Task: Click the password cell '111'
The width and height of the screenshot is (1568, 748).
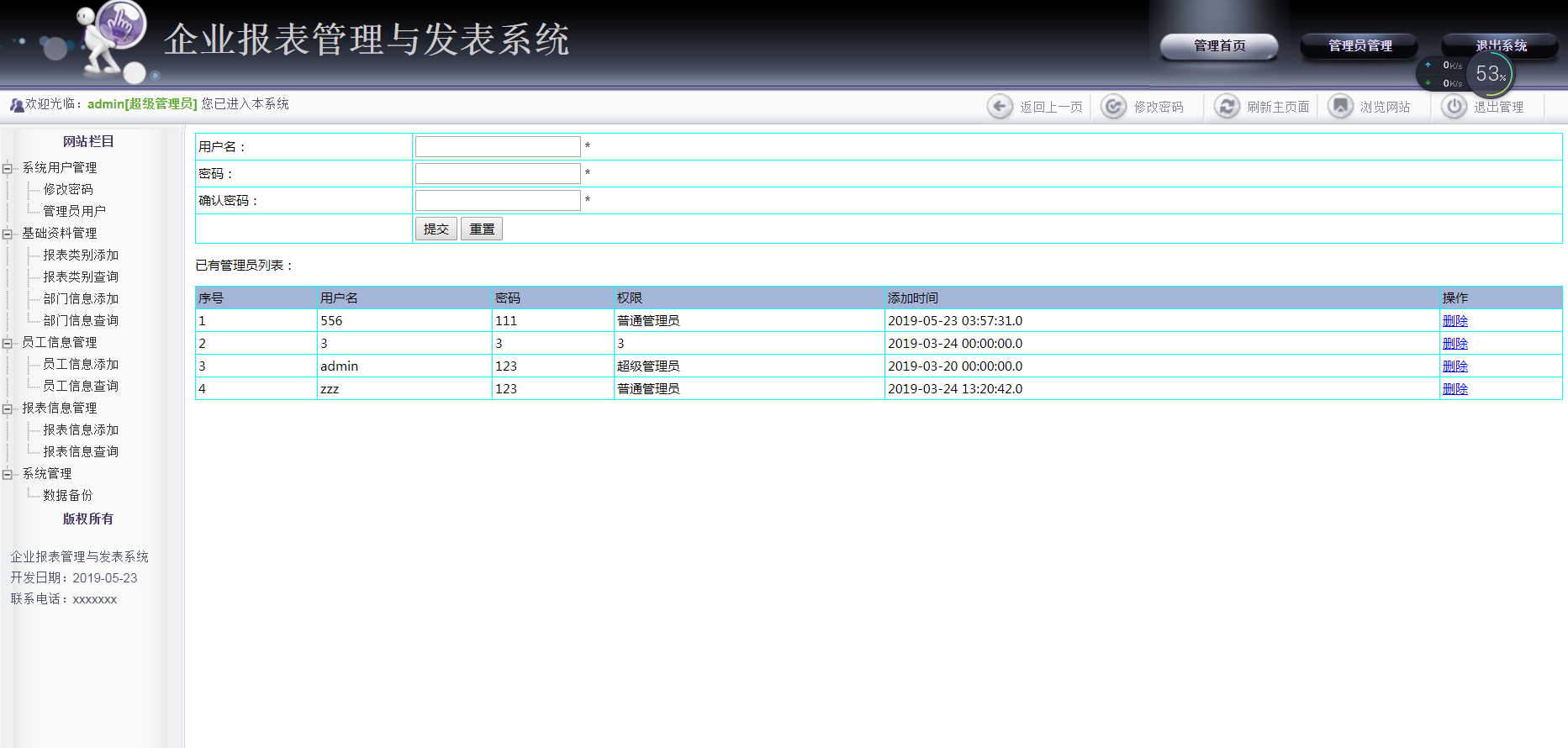Action: [506, 320]
